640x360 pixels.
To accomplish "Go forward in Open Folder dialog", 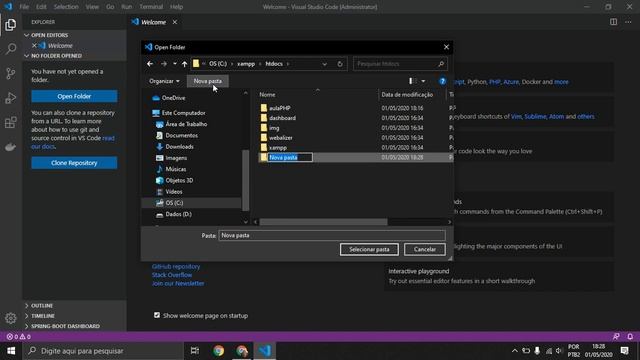I will tap(164, 64).
